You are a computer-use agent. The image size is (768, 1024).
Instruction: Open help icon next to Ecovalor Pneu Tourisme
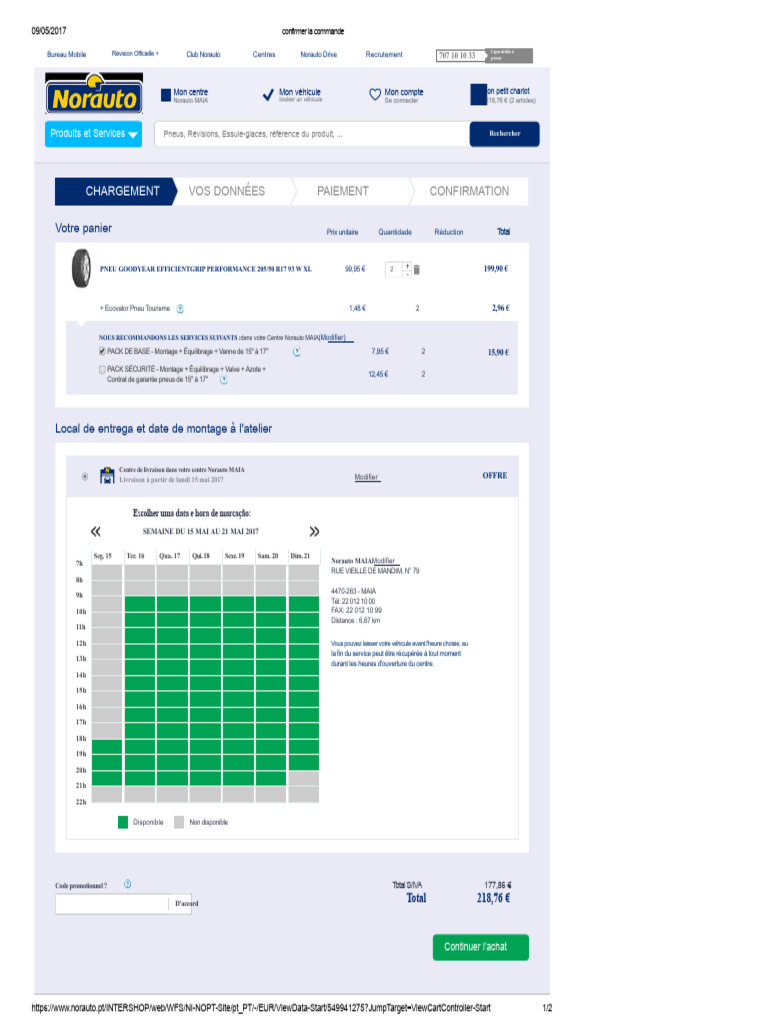coord(180,308)
